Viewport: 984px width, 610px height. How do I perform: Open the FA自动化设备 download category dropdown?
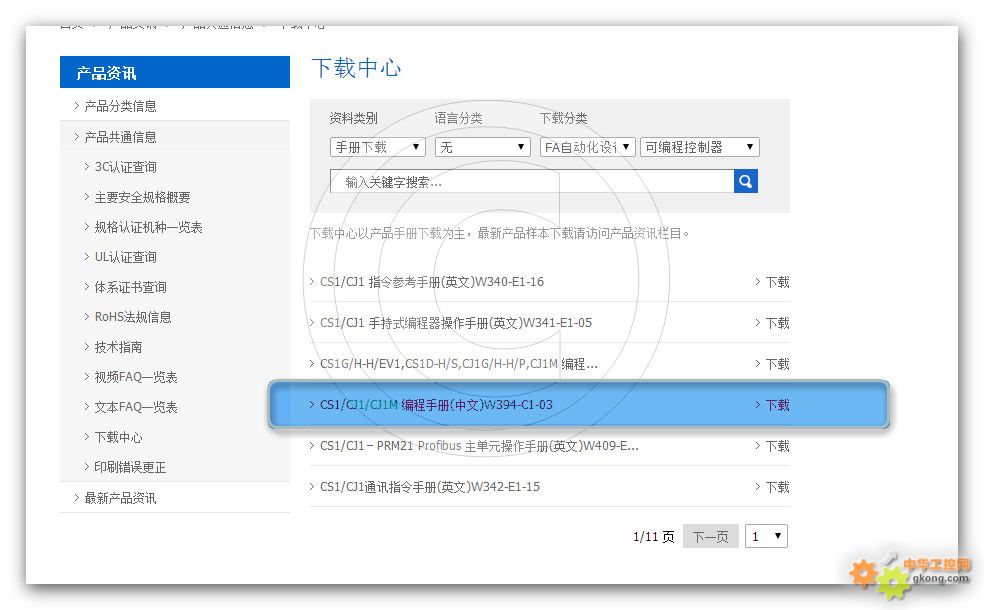pyautogui.click(x=587, y=147)
